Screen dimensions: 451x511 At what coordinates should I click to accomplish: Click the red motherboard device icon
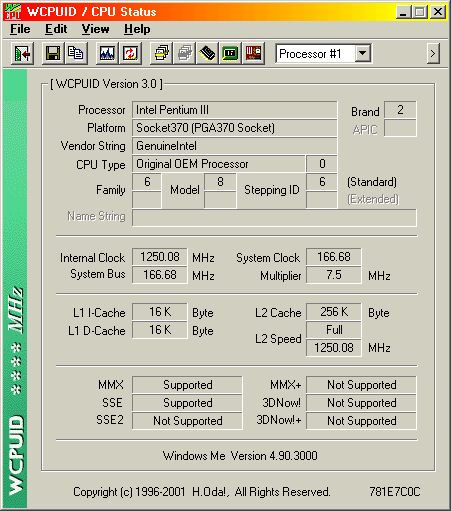(x=253, y=53)
